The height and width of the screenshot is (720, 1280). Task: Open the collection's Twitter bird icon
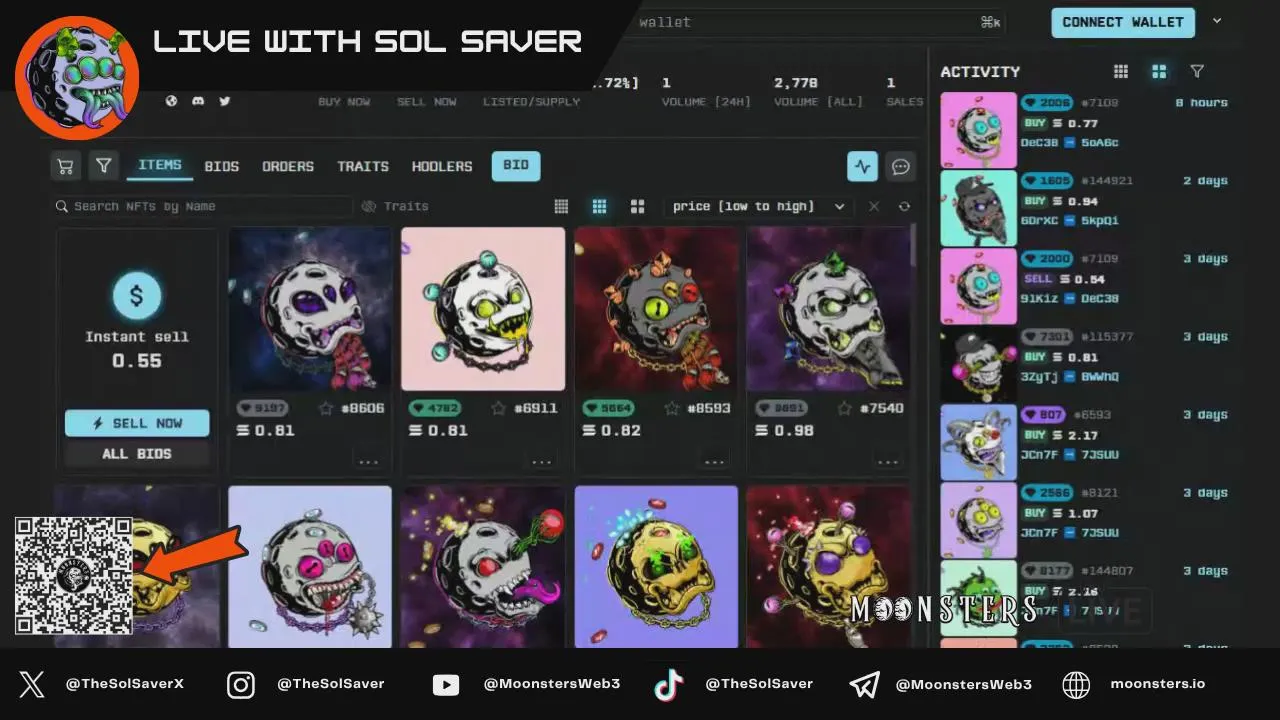(225, 101)
